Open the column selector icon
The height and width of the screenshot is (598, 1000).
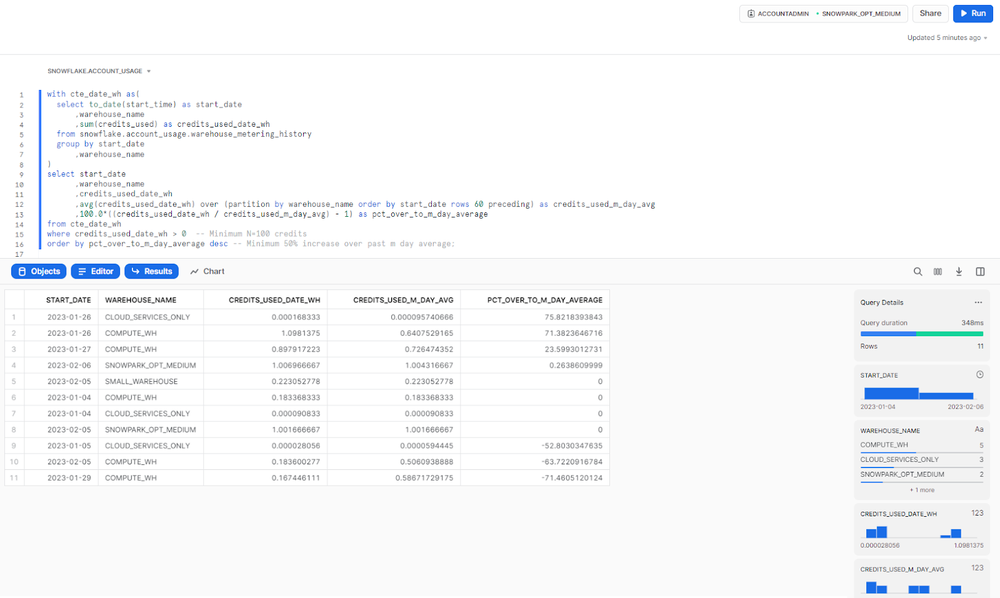(938, 271)
